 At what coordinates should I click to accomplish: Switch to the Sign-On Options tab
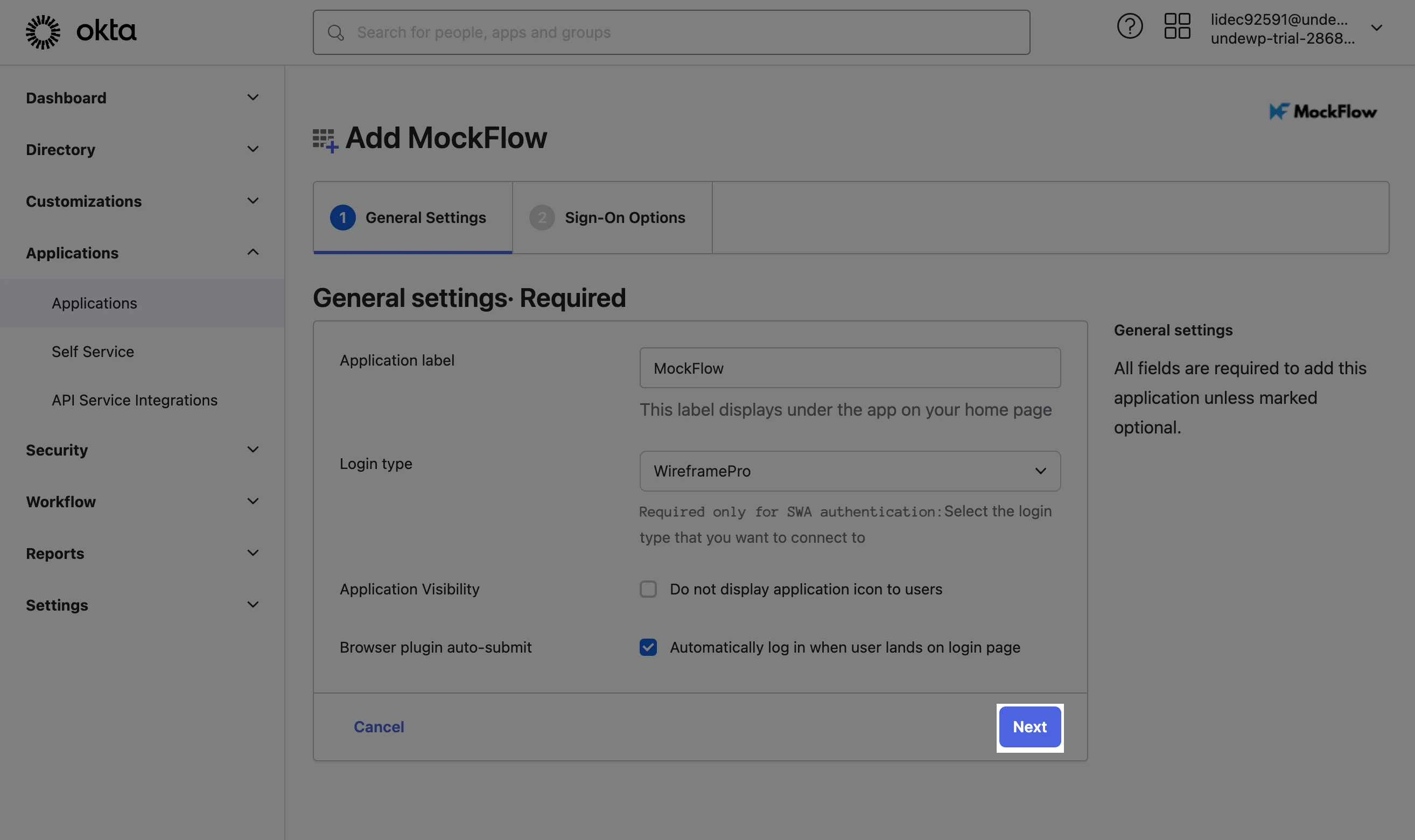coord(612,218)
